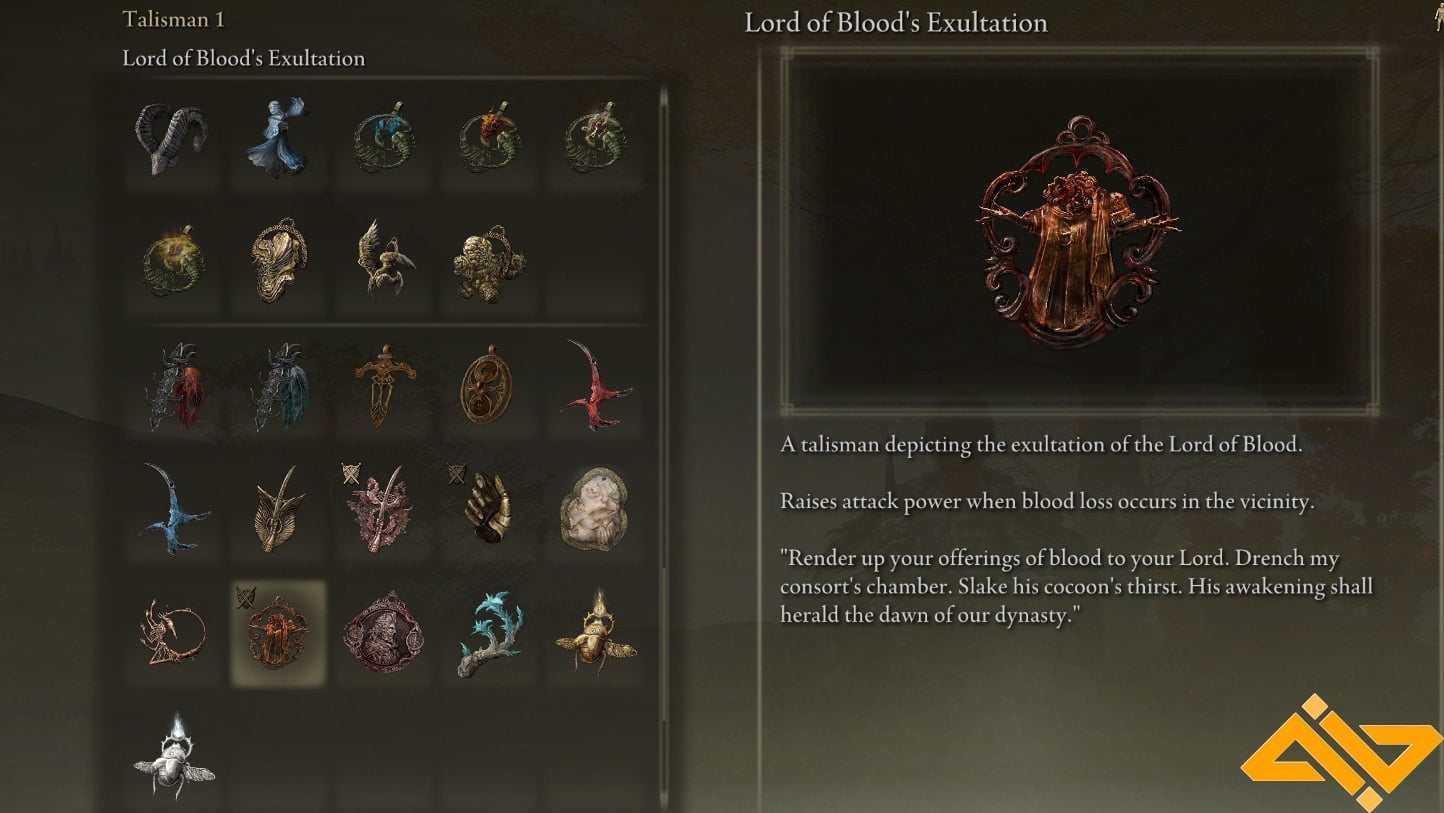The width and height of the screenshot is (1444, 813).
Task: Select the silver scarab talisman
Action: (174, 756)
